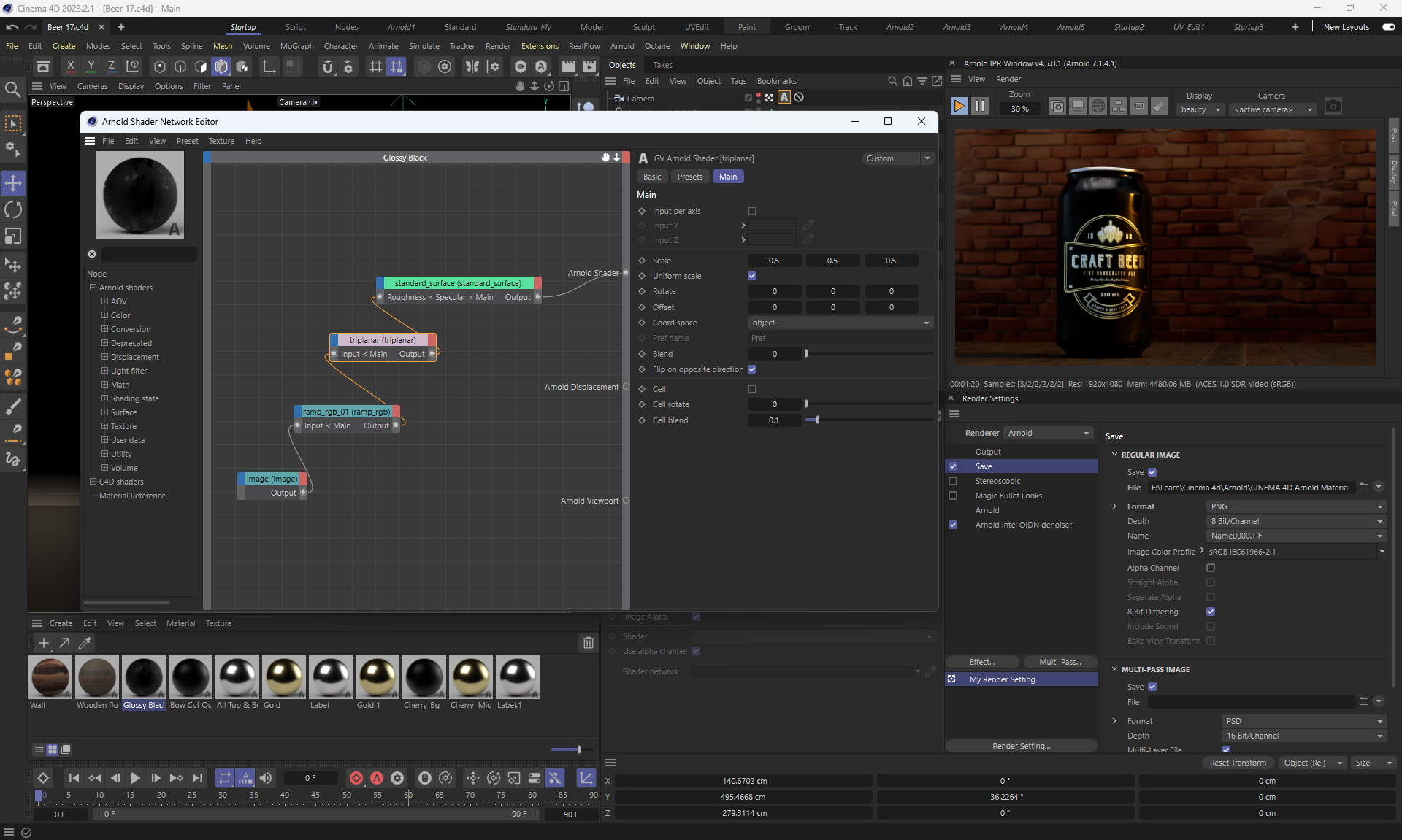Enable the Input per axis checkbox
Screen dimensions: 1402x840
(752, 211)
